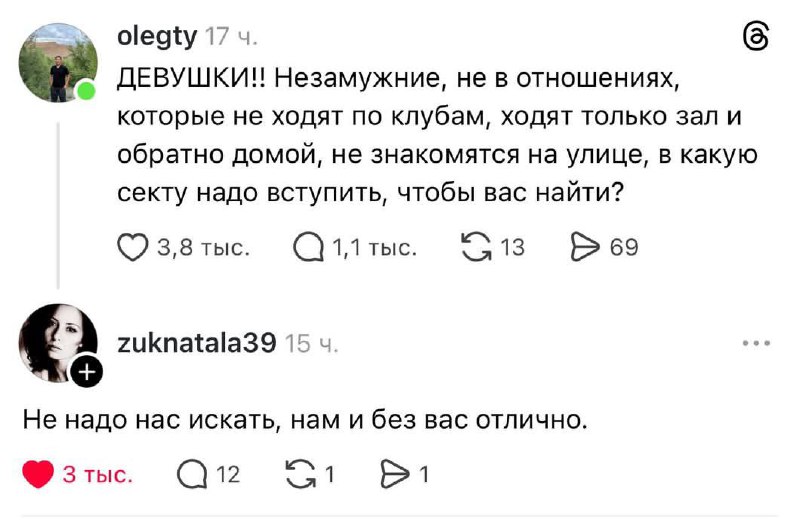The width and height of the screenshot is (800, 523).
Task: Open the three-dot menu on zuknatala39's reply
Action: tap(756, 343)
